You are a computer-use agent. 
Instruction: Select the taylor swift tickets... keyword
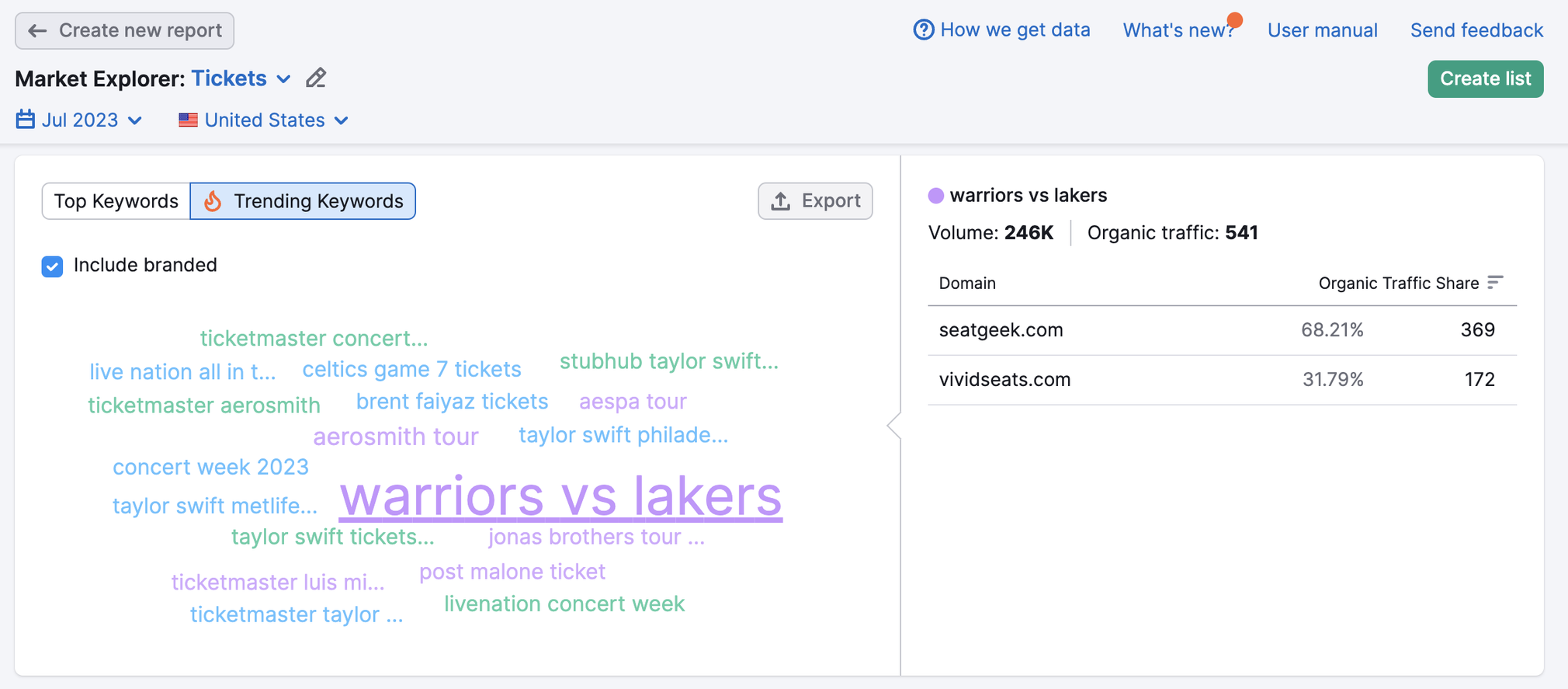pos(333,537)
